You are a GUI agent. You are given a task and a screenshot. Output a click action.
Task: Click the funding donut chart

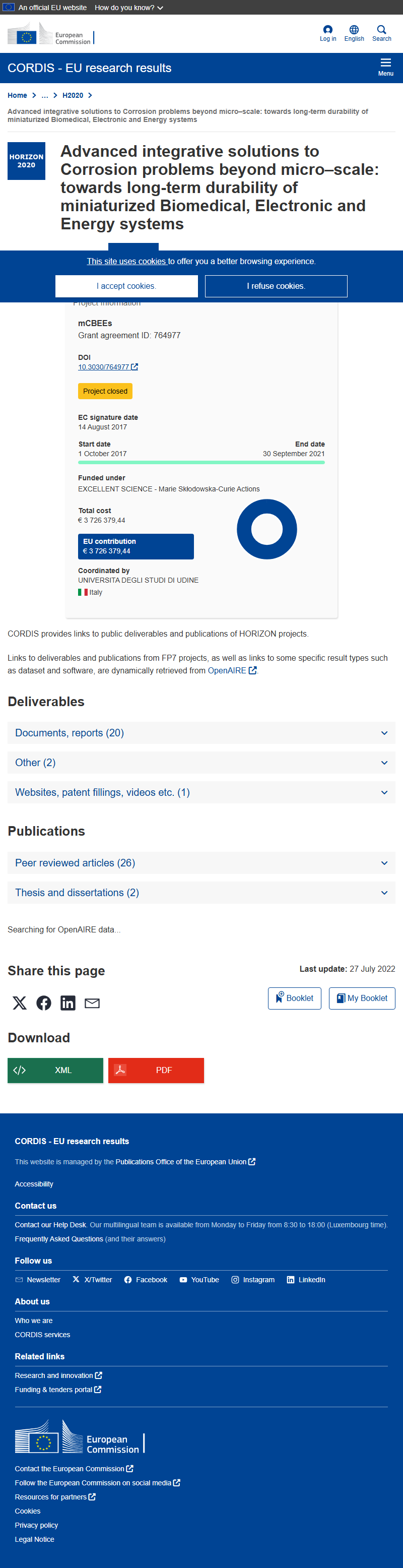tap(266, 529)
